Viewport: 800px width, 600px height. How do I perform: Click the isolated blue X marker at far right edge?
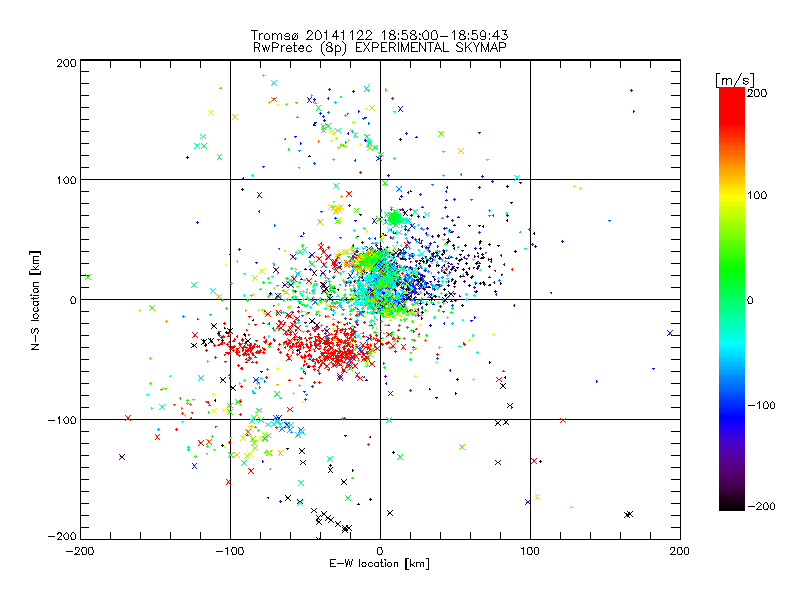[670, 333]
